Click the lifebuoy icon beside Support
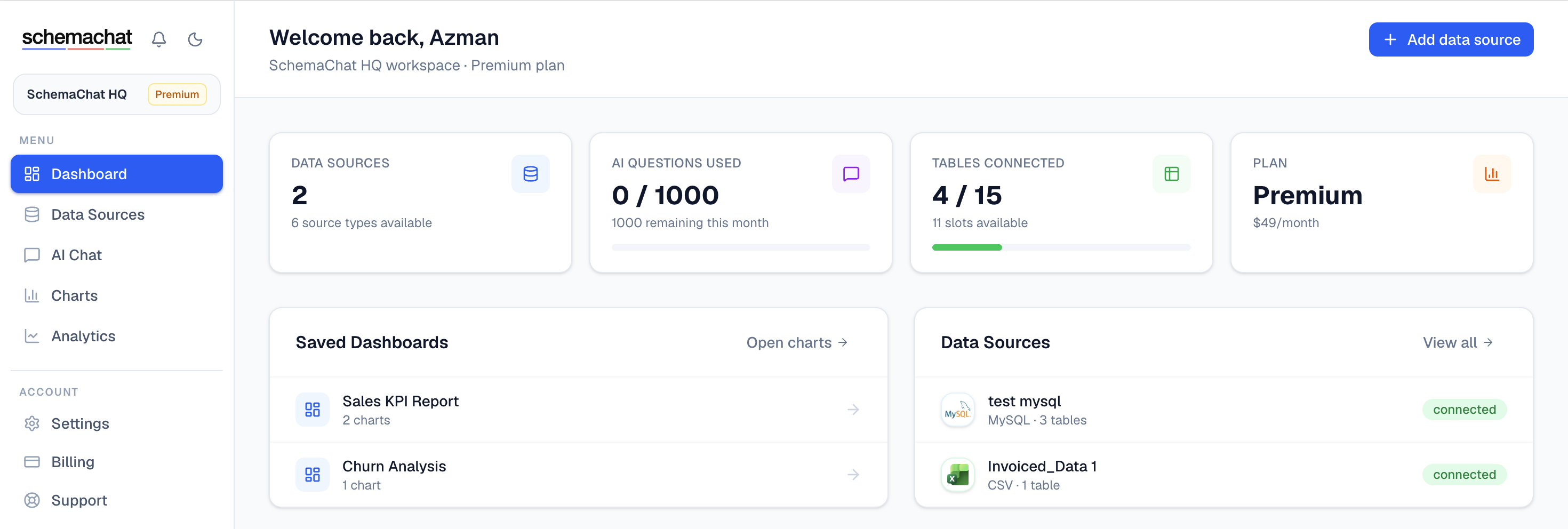Image resolution: width=1568 pixels, height=529 pixels. tap(31, 500)
